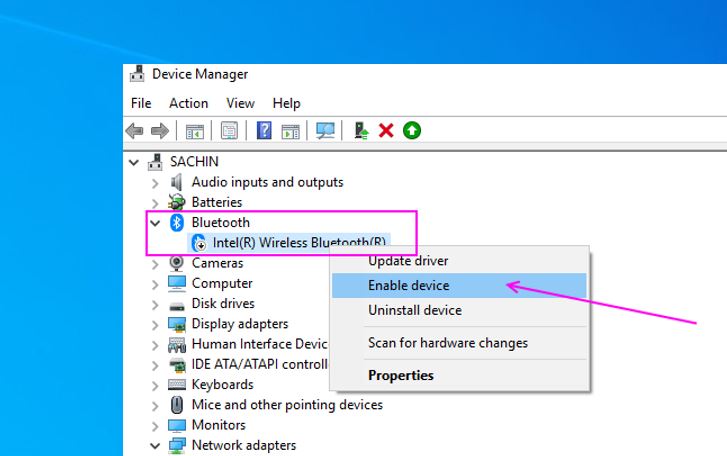Click the Back arrow toolbar icon
This screenshot has width=727, height=456.
[134, 131]
